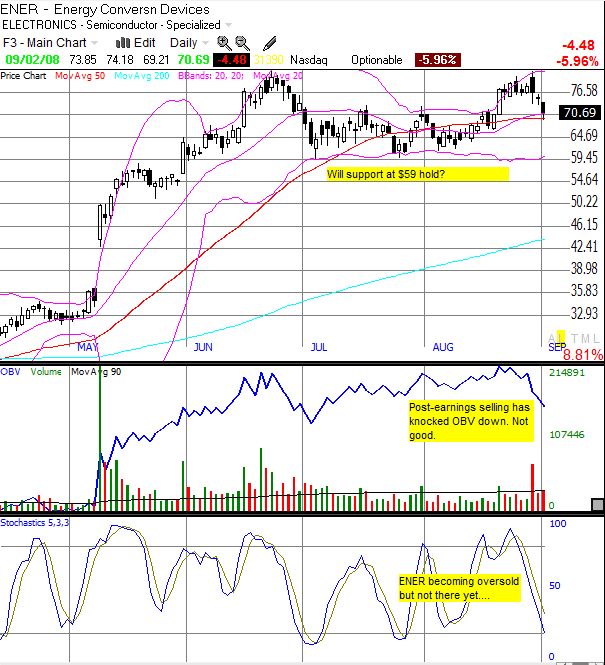The image size is (605, 665).
Task: Click the BBands: 20, 20 label
Action: point(211,76)
